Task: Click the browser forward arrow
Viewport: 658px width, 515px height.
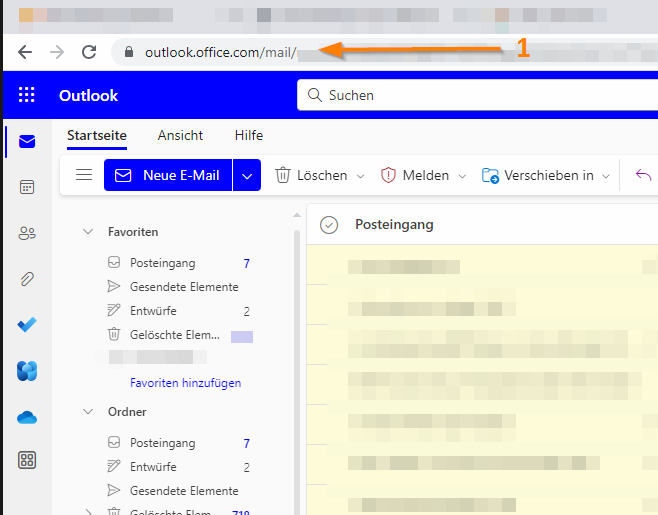Action: coord(57,52)
